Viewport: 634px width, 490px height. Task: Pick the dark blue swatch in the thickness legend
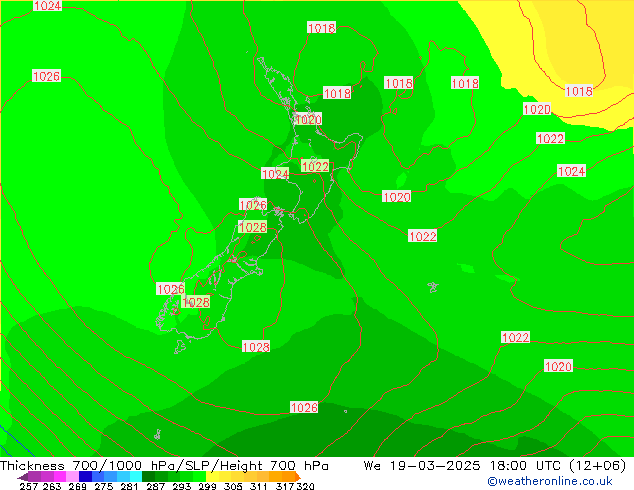coord(85,476)
